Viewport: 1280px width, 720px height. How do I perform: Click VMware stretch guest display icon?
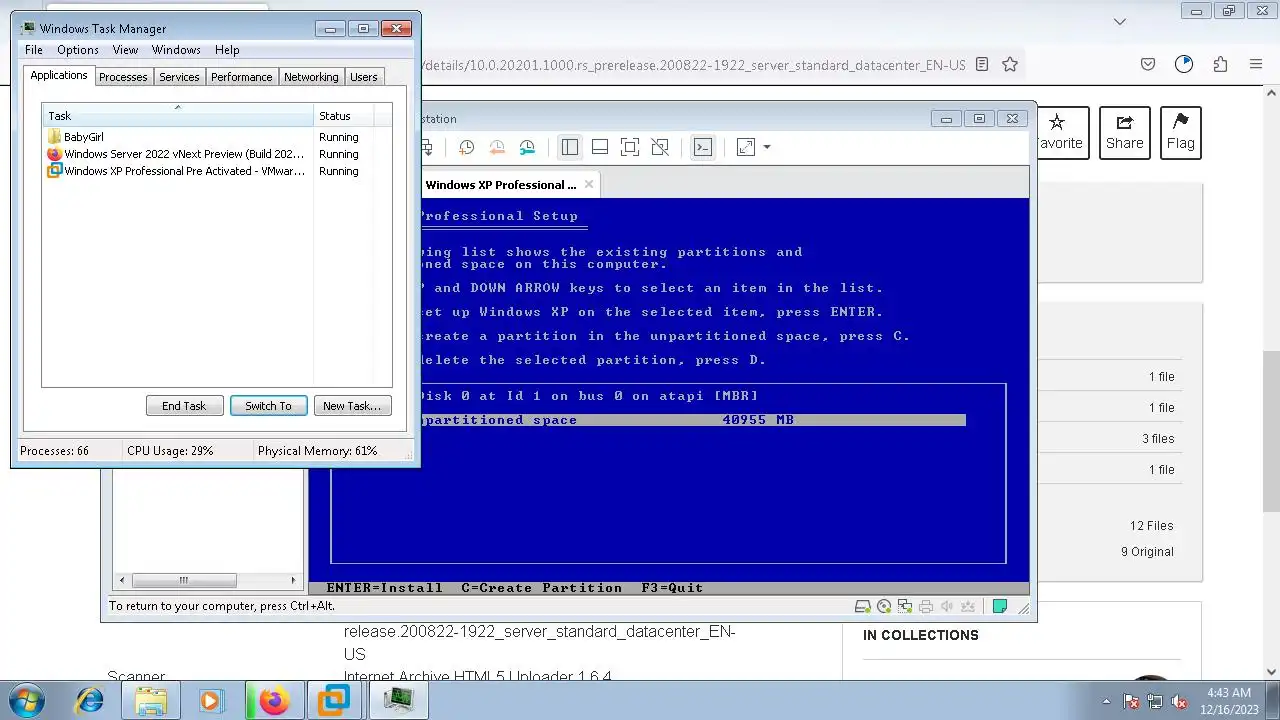(746, 148)
